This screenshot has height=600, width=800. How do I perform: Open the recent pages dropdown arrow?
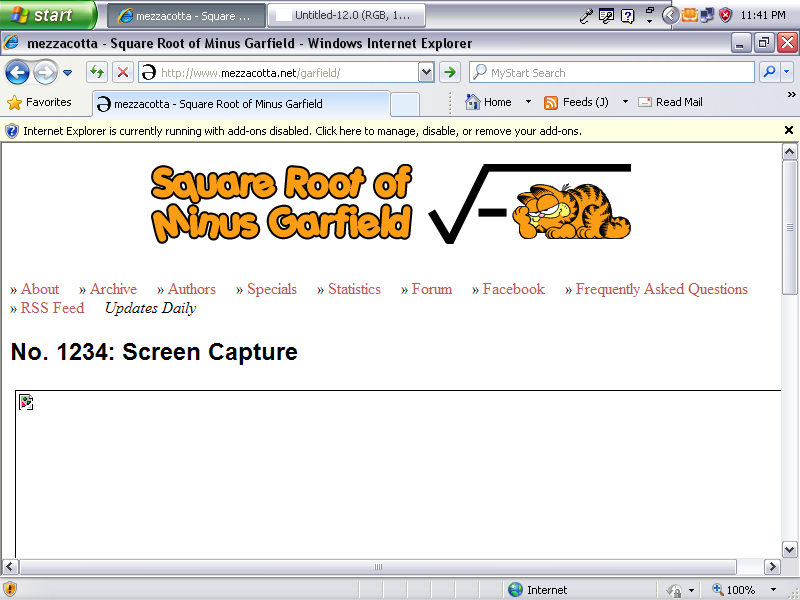point(67,73)
